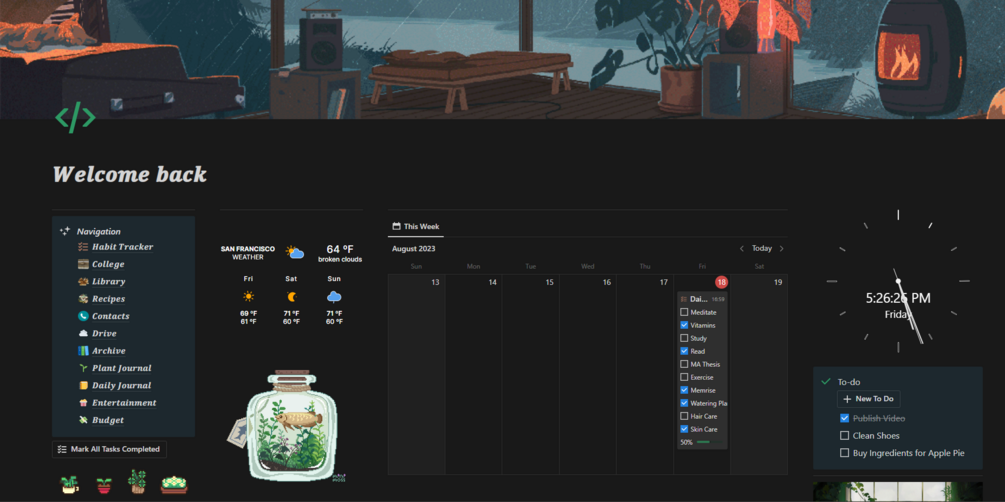Screen dimensions: 1005x502
Task: Check the MA Thesis checkbox
Action: pos(684,364)
